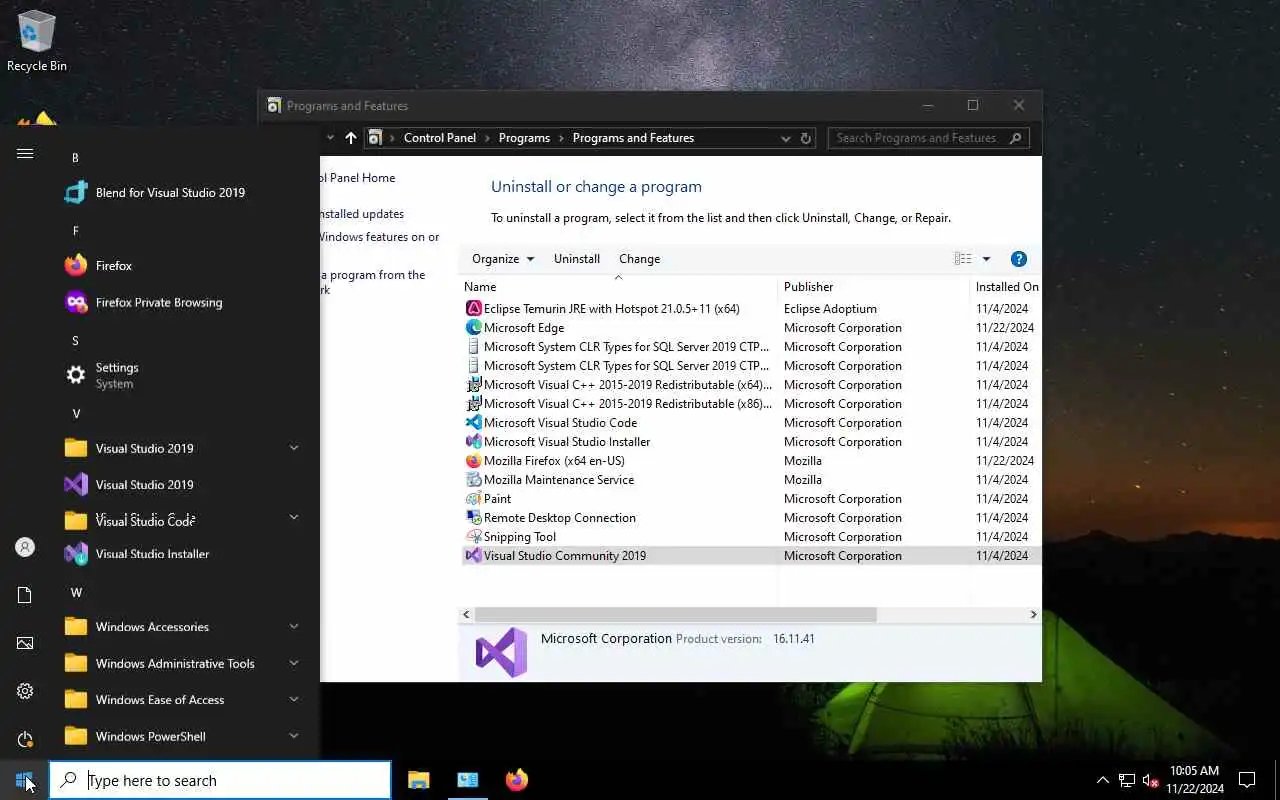Image resolution: width=1280 pixels, height=800 pixels.
Task: Select Mozilla Maintenance Service entry
Action: point(750,480)
